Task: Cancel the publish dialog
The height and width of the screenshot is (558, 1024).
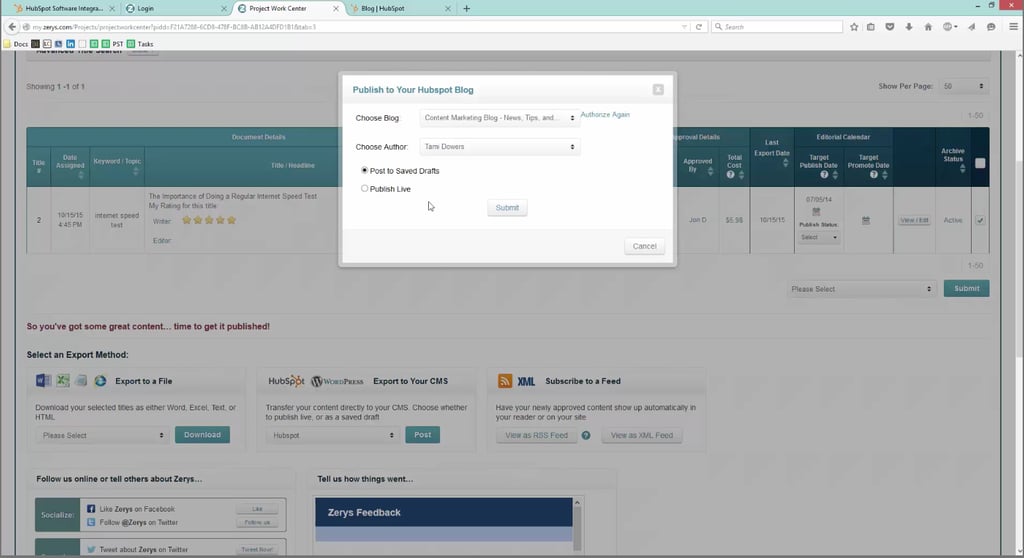Action: tap(644, 246)
